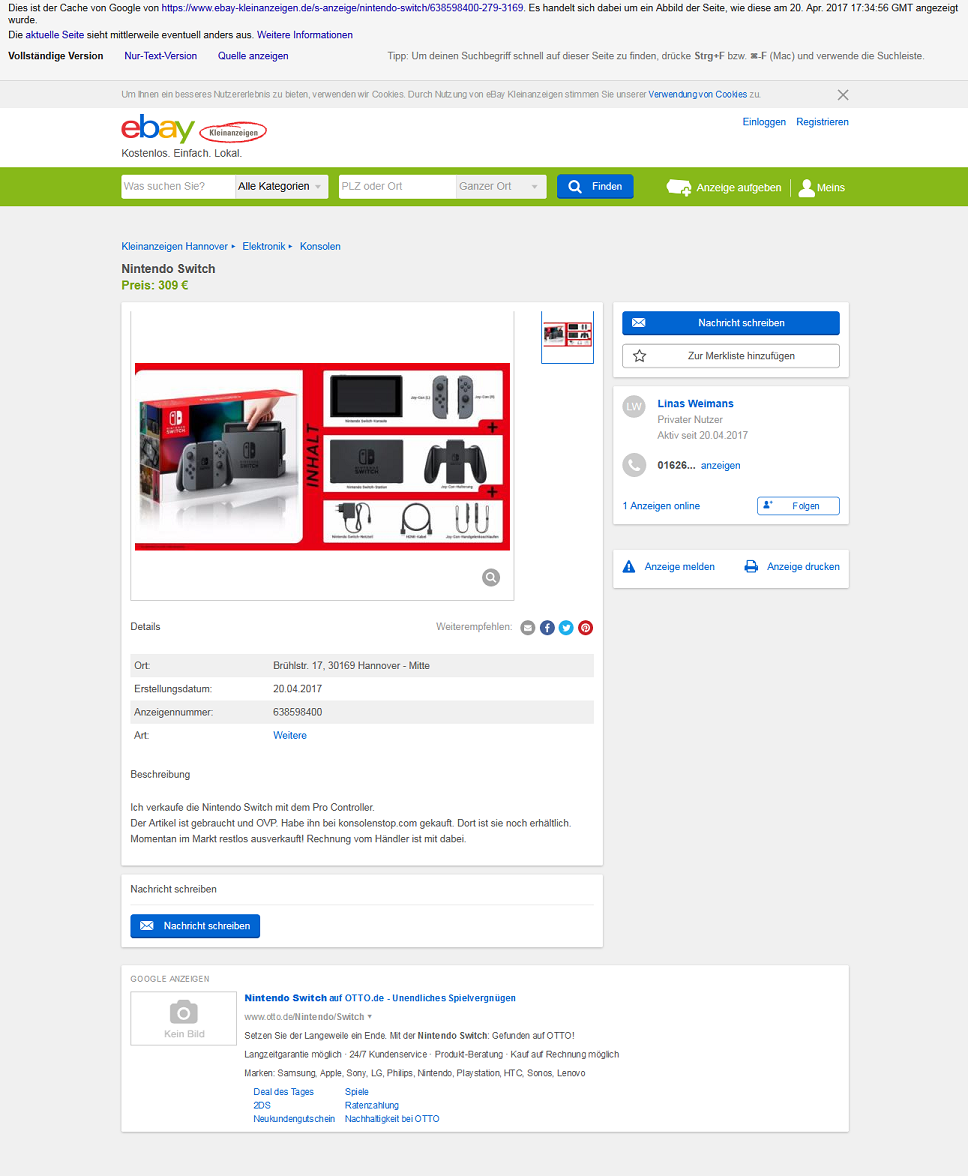
Task: Open the Elektronik breadcrumb
Action: point(264,247)
